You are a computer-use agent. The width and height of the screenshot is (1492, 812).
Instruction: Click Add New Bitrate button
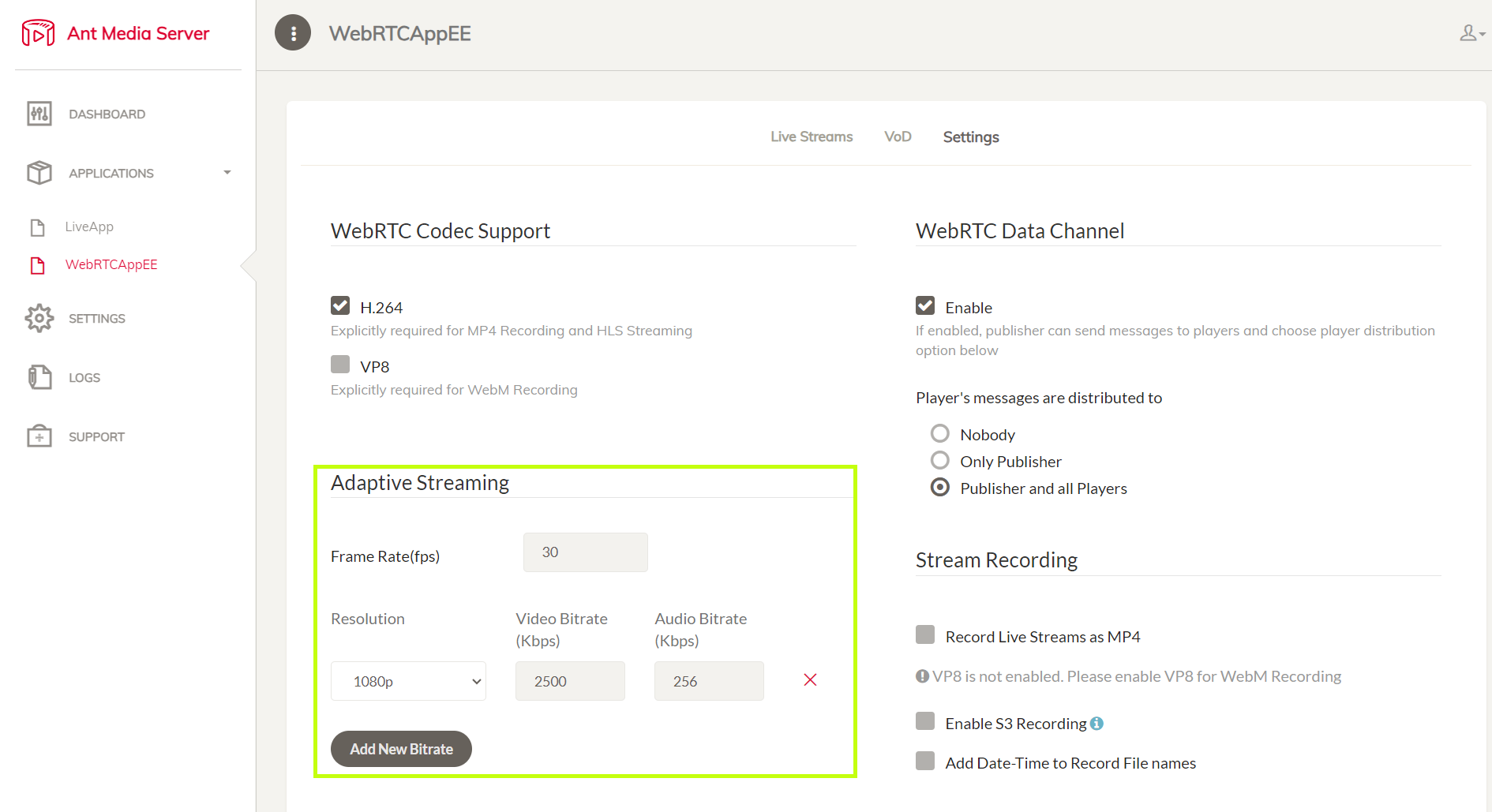[x=401, y=749]
